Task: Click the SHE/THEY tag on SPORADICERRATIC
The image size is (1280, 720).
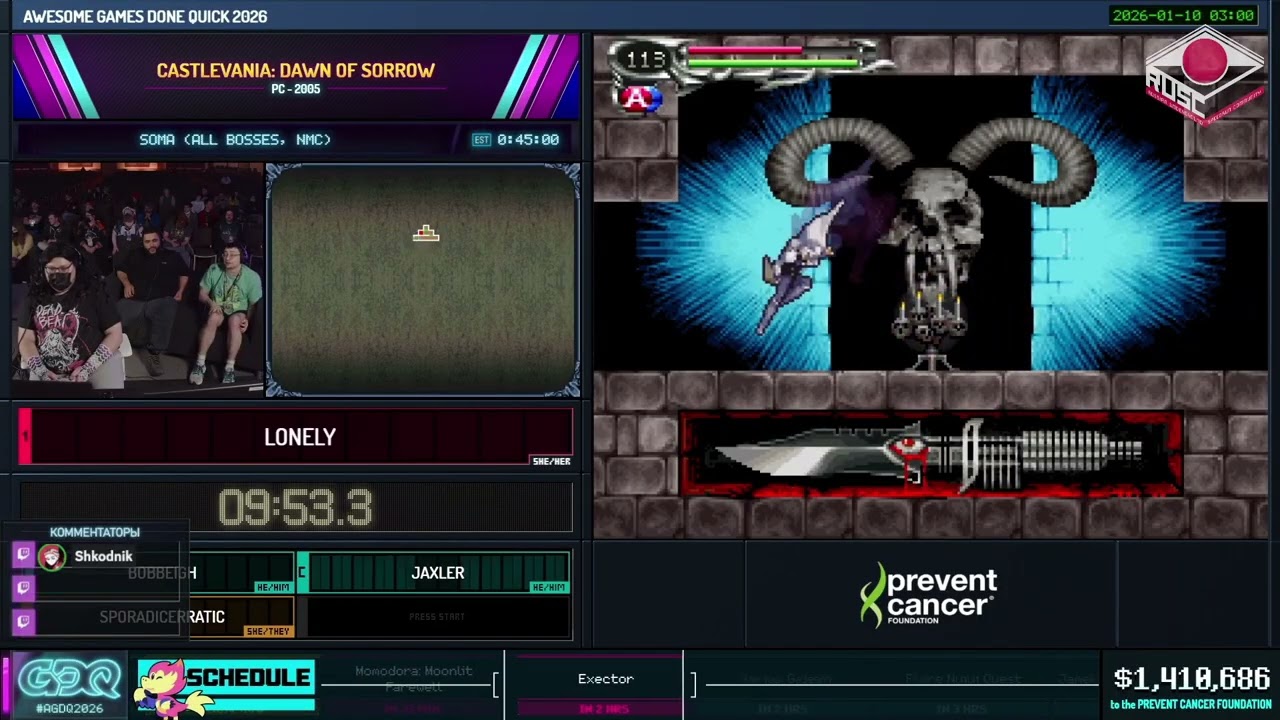Action: click(268, 631)
